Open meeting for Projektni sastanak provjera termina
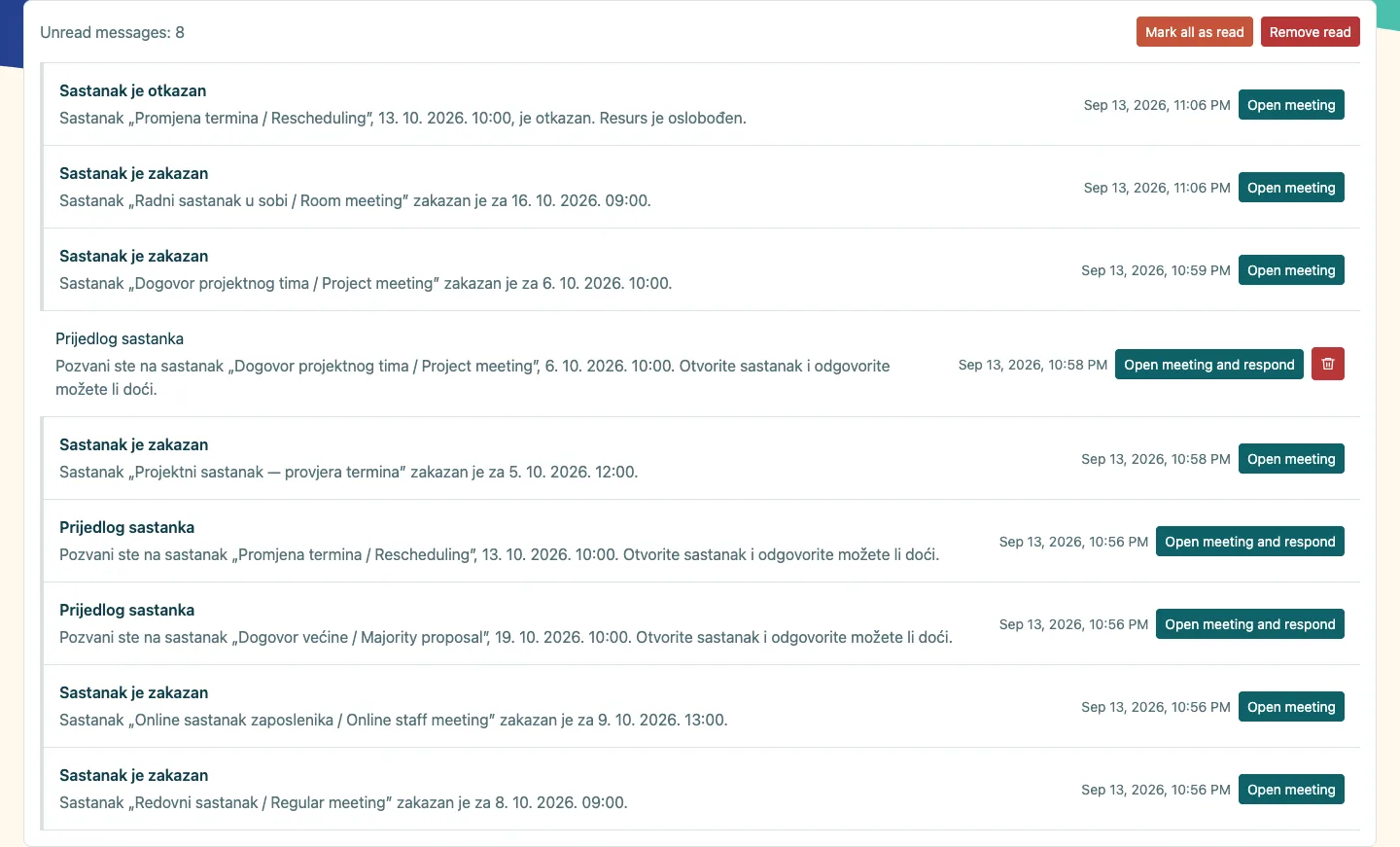 tap(1291, 459)
